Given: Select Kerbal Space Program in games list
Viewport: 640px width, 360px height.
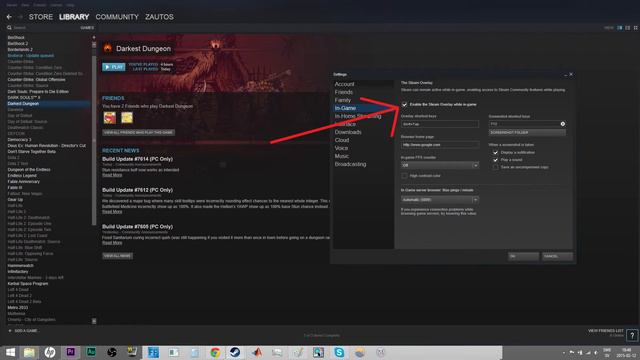Looking at the screenshot, I should (x=28, y=284).
